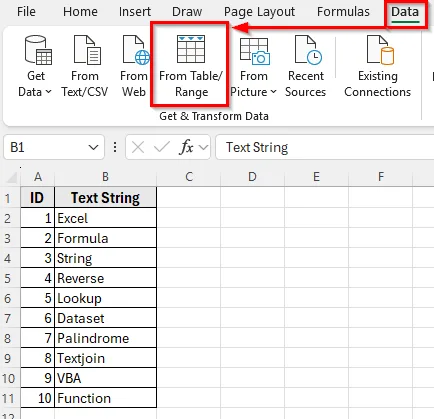Open the File menu tab
434x419 pixels.
tap(26, 12)
